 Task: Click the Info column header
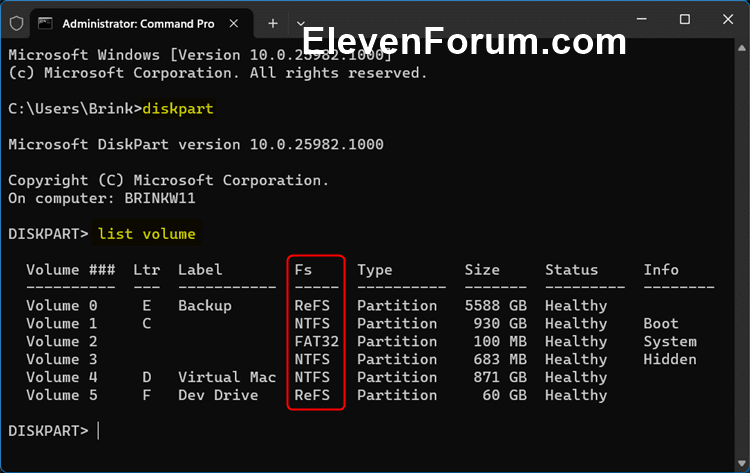coord(661,270)
